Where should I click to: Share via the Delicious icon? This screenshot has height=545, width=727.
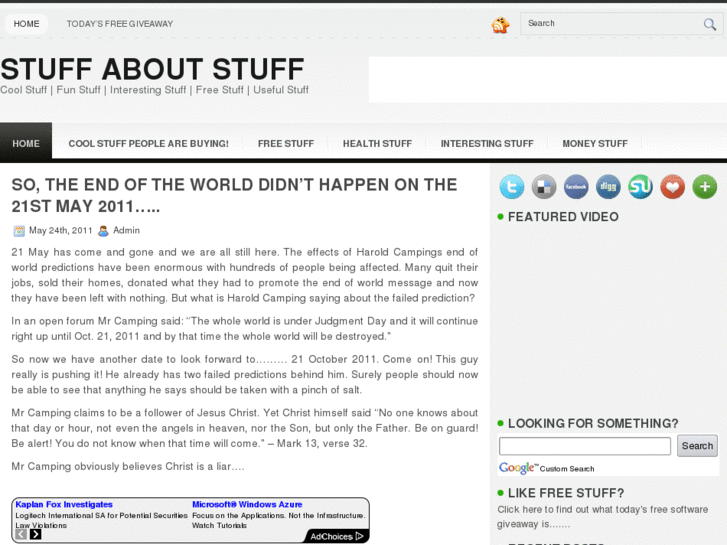pyautogui.click(x=544, y=186)
